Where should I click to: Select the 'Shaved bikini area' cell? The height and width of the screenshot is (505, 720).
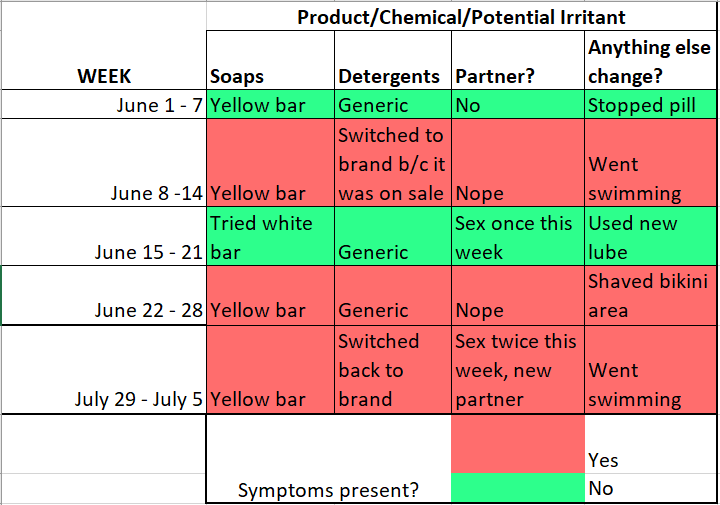pos(650,295)
